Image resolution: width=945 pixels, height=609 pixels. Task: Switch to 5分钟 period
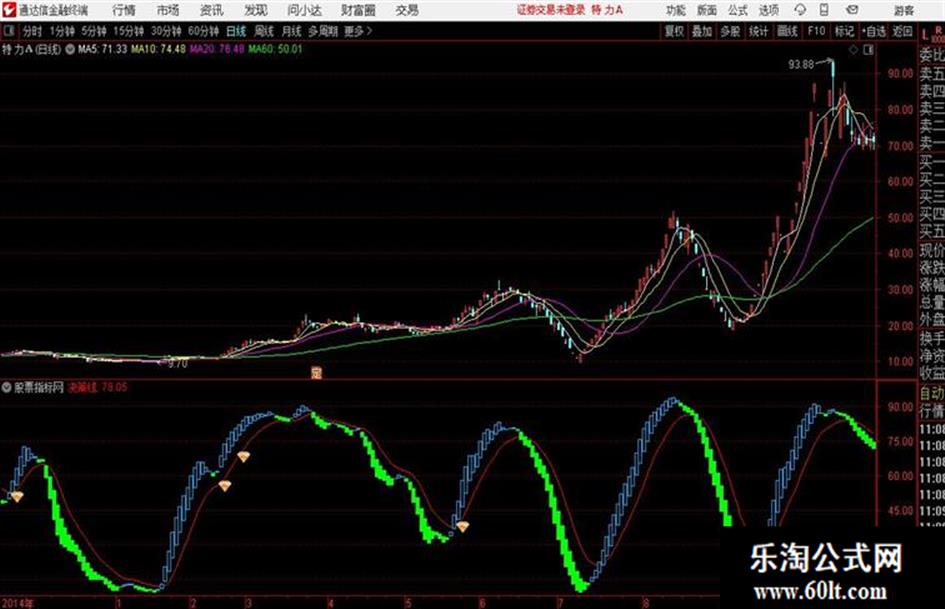coord(94,31)
